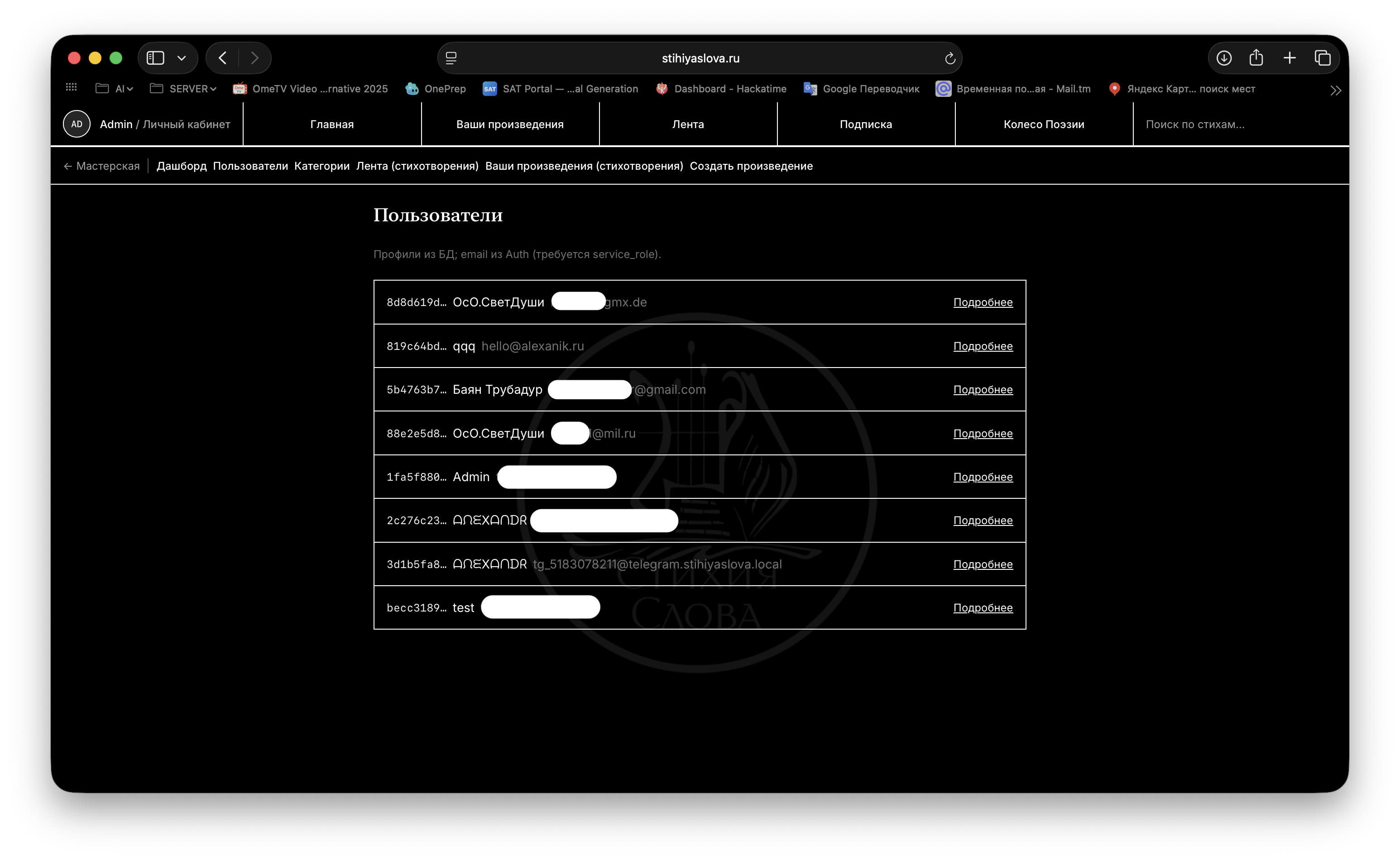Viewport: 1400px width, 860px height.
Task: Click the website settings icon in the address bar
Action: point(451,58)
